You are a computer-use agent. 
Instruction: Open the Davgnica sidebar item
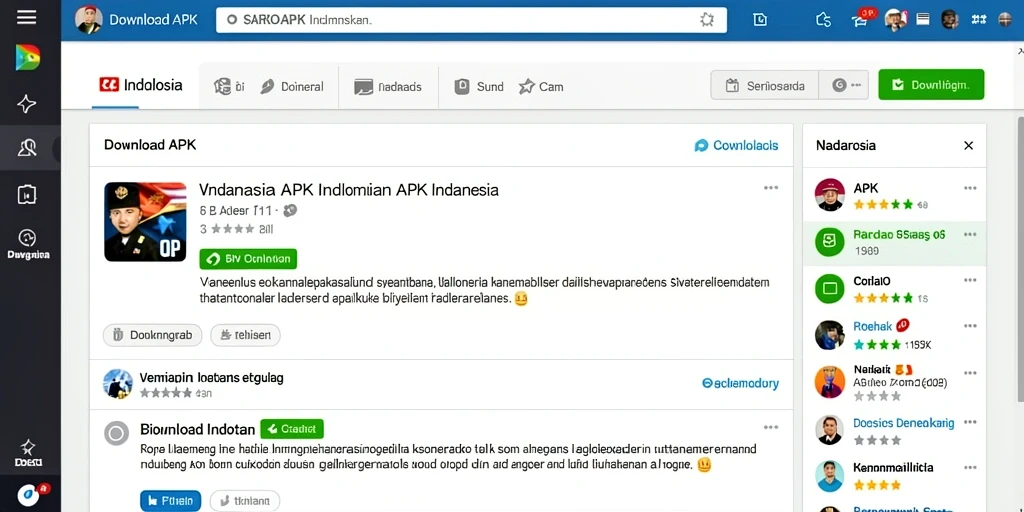pos(28,244)
